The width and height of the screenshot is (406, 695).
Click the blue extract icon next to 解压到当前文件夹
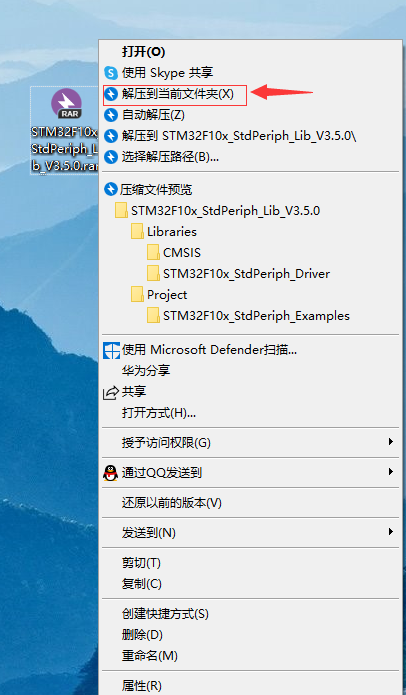coord(110,94)
